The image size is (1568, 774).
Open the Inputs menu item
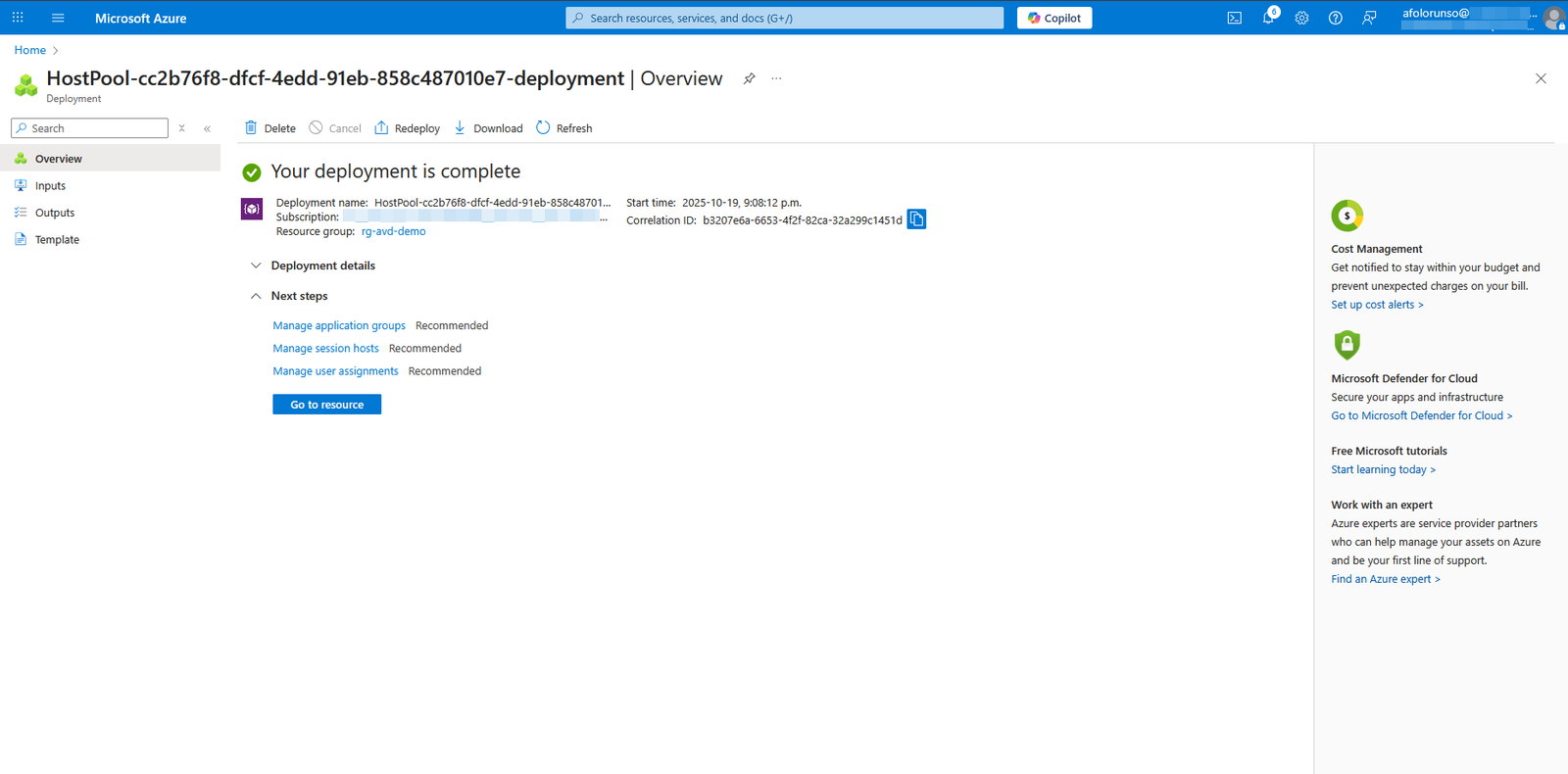pyautogui.click(x=50, y=186)
